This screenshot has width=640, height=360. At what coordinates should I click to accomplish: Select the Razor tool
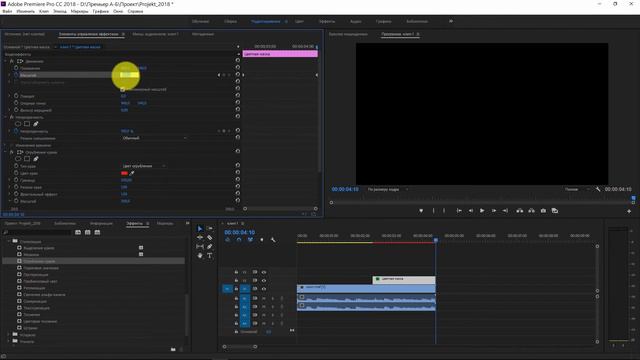(210, 238)
